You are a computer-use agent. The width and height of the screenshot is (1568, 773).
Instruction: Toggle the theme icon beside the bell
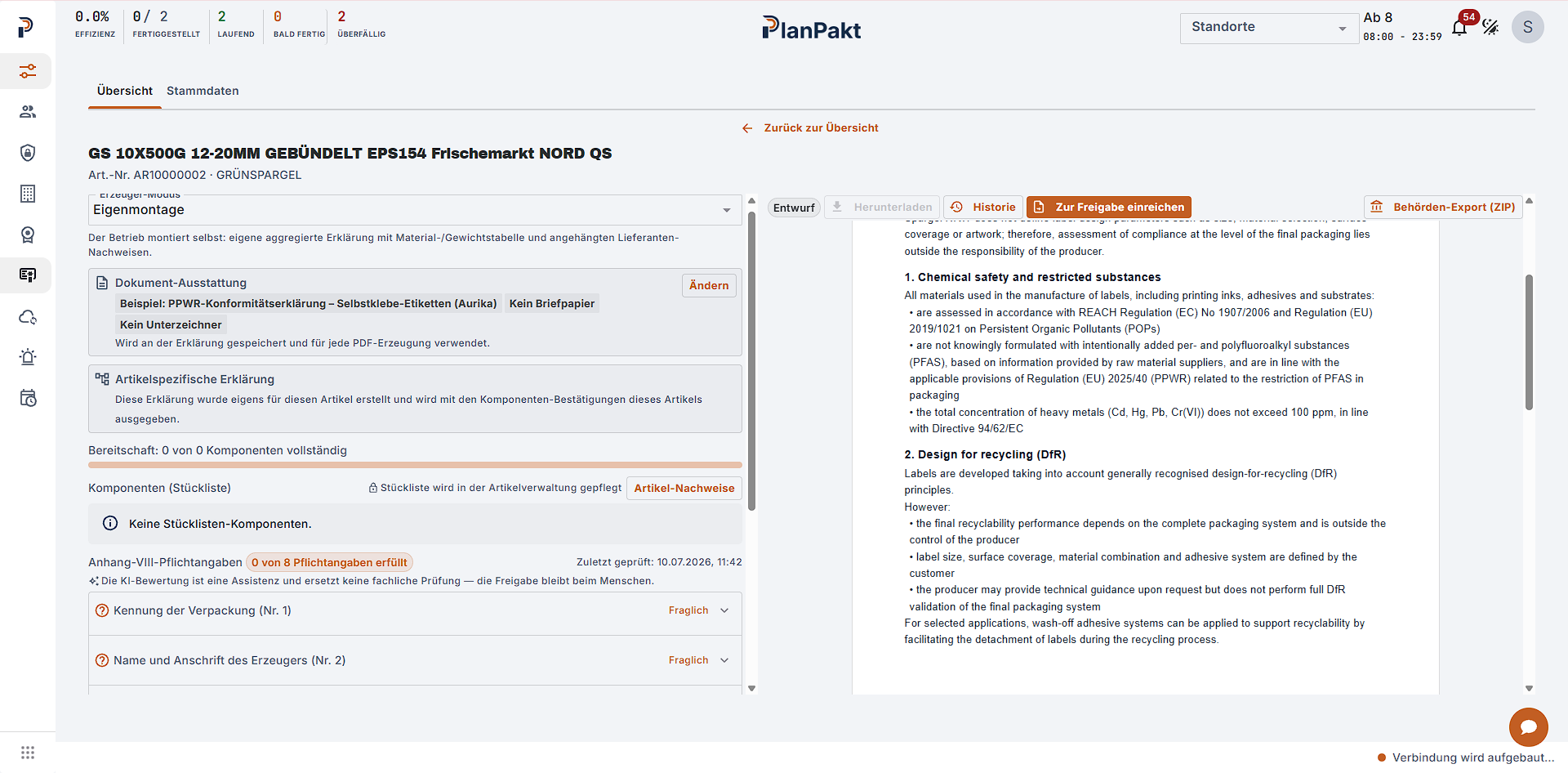point(1491,28)
